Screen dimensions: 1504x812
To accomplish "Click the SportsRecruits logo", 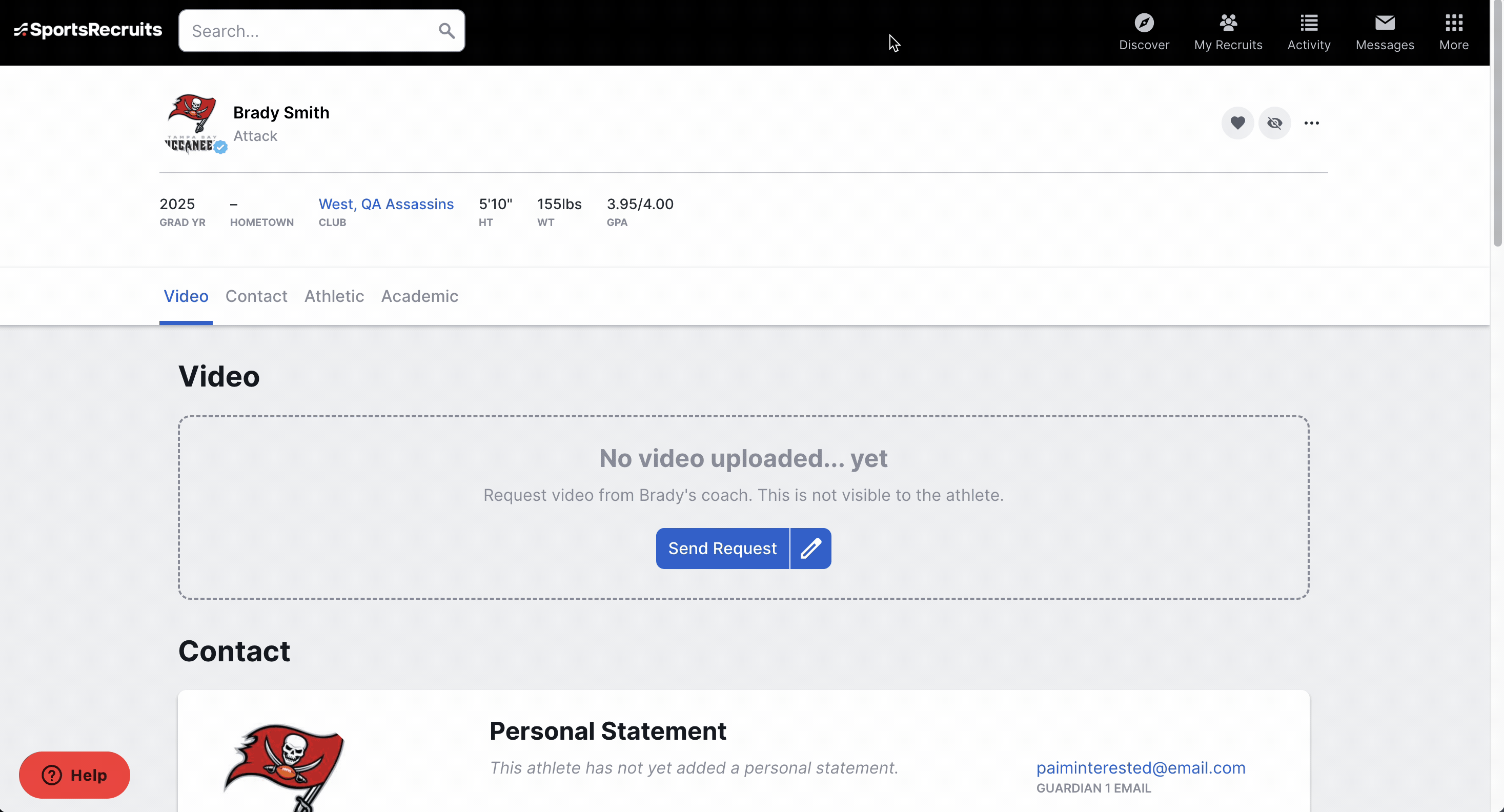I will 88,30.
